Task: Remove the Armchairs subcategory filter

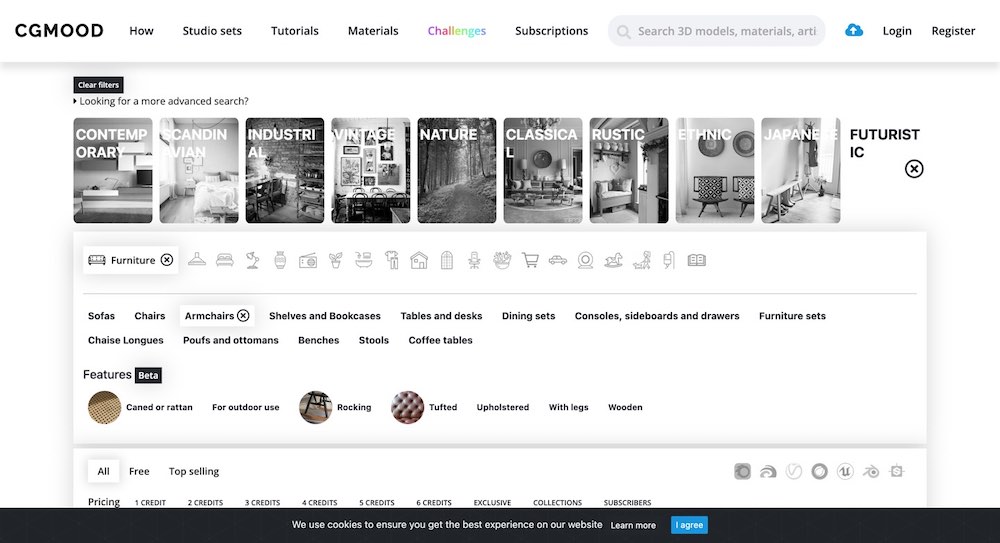Action: (x=243, y=316)
